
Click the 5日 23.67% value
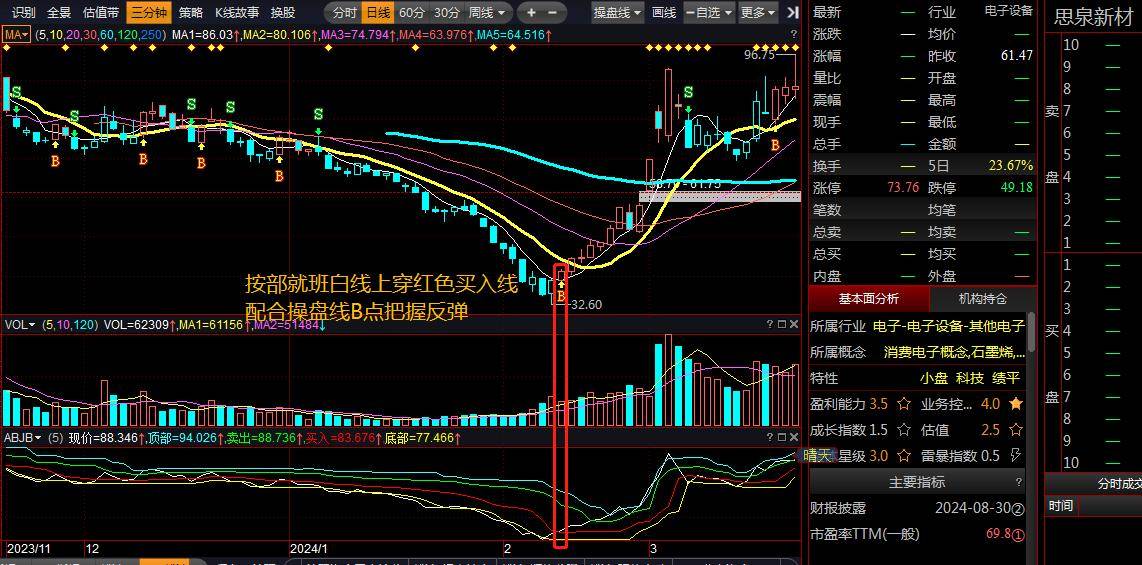click(1010, 166)
